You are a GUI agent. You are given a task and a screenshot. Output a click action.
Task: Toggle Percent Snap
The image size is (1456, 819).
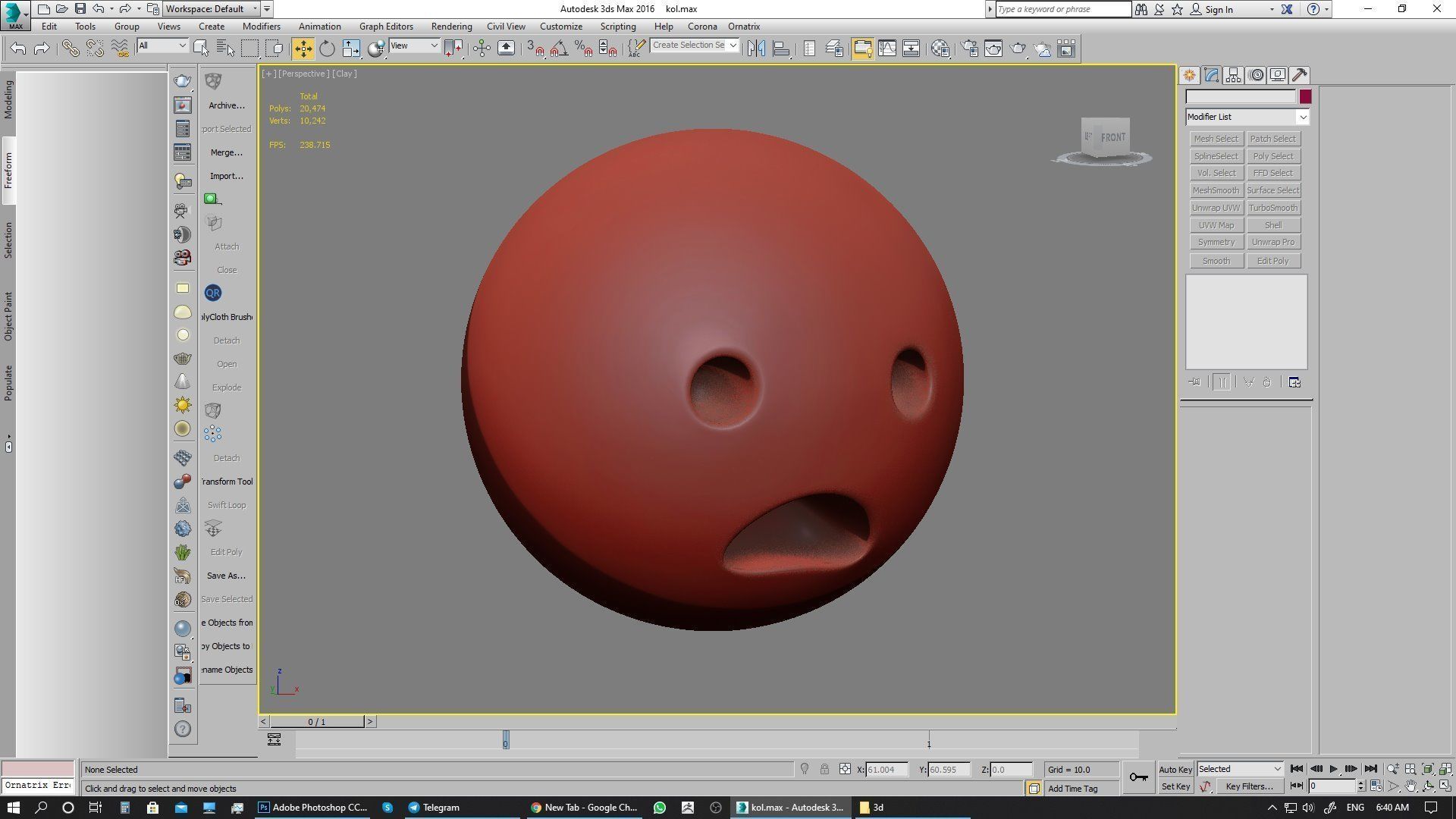point(583,49)
